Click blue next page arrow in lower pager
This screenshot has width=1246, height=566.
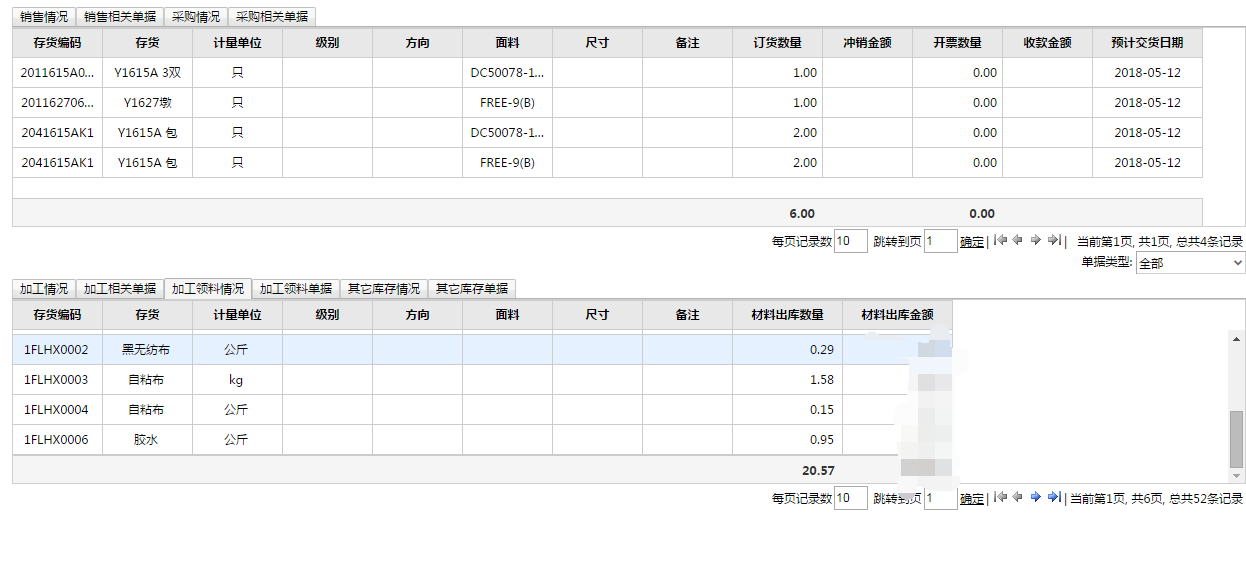point(1035,498)
